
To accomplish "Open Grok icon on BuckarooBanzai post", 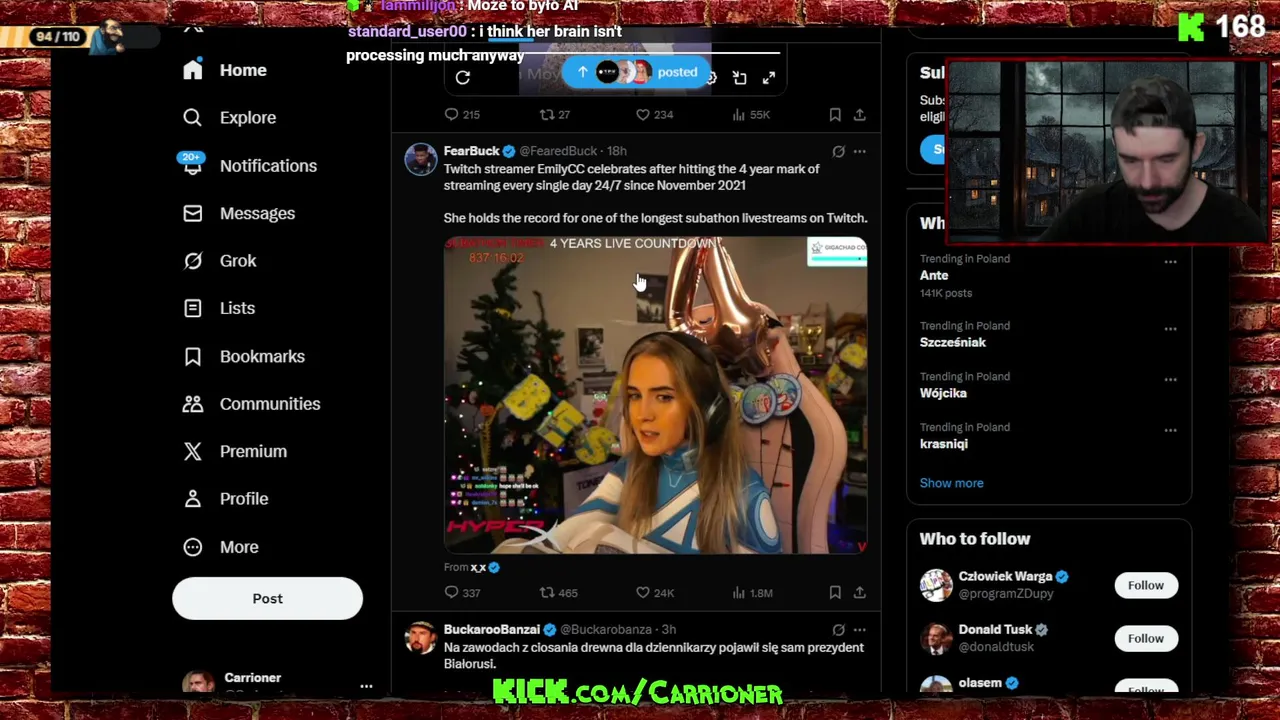I will (838, 629).
